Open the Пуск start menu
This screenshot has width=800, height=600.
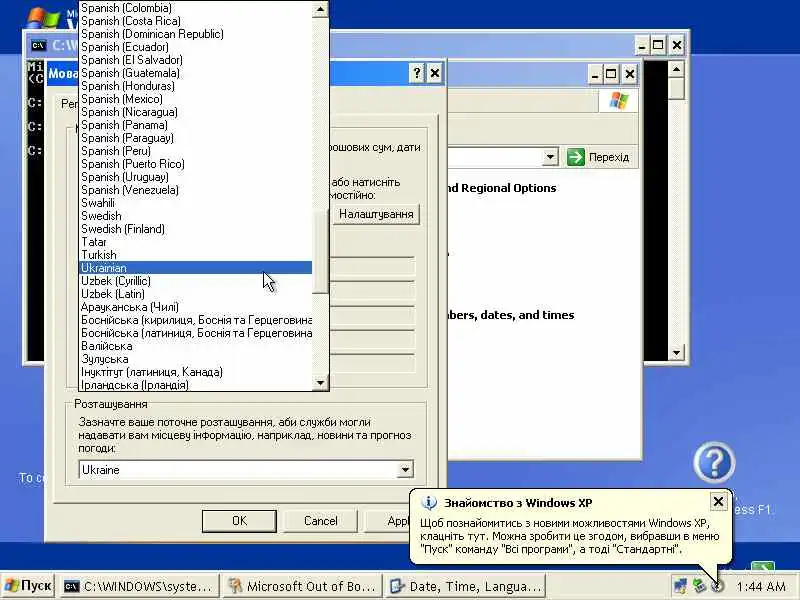click(x=28, y=586)
